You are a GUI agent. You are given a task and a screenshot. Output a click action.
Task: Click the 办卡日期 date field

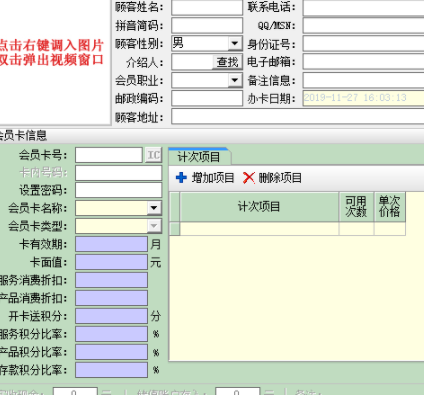click(x=363, y=98)
